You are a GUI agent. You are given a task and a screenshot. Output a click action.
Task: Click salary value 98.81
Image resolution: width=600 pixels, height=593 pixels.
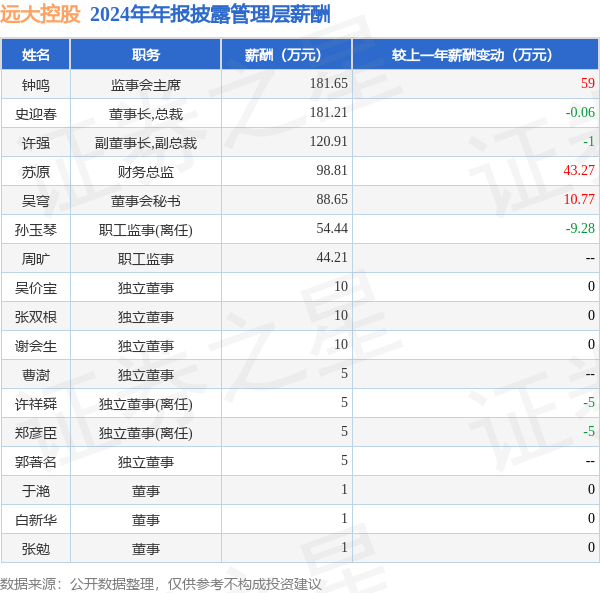tap(332, 171)
